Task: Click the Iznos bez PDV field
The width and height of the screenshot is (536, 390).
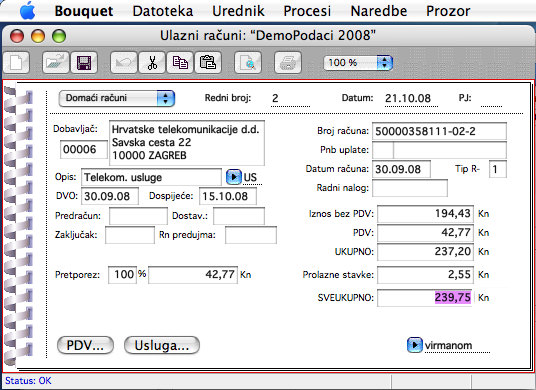Action: point(426,214)
